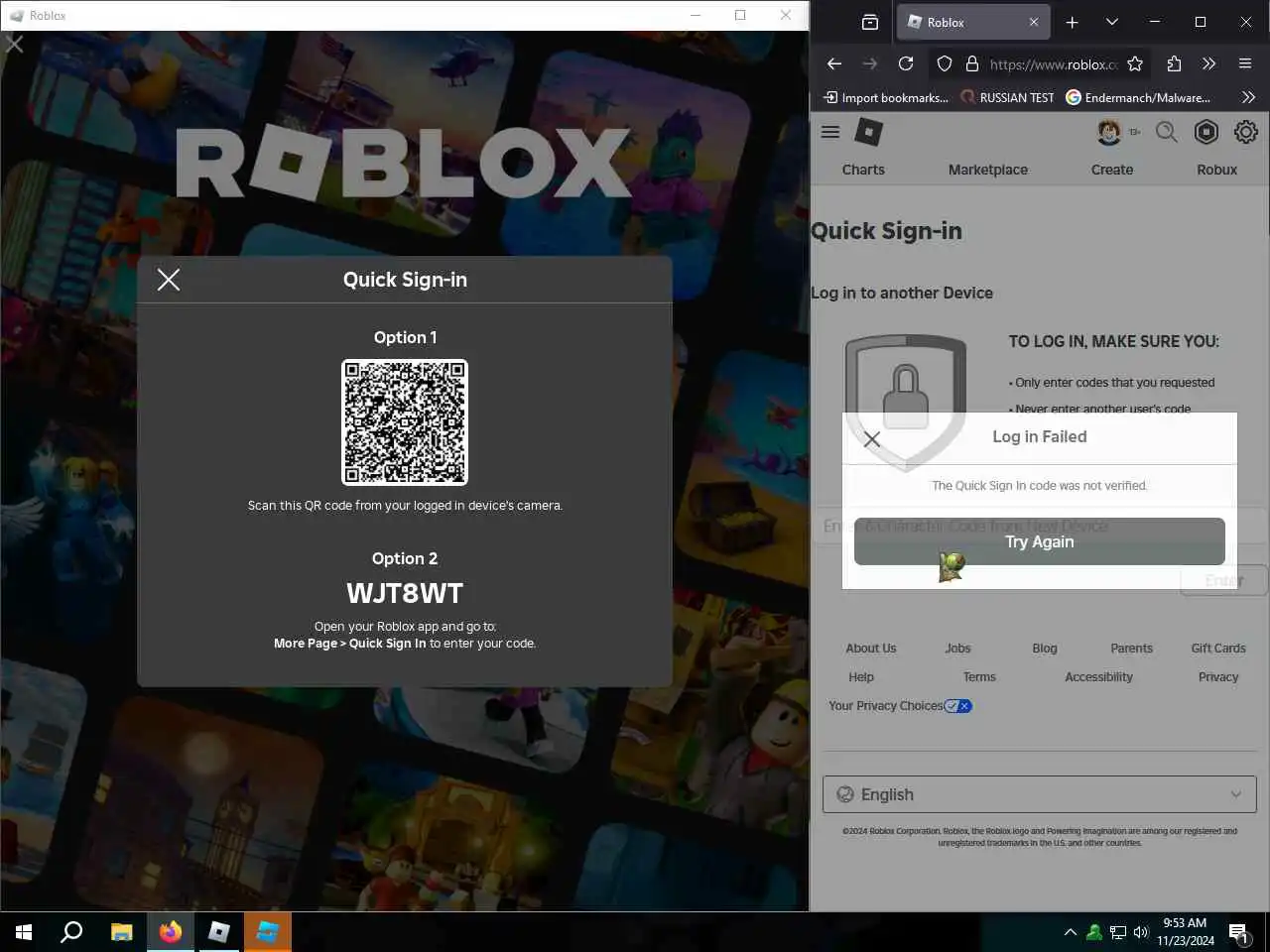
Task: Open the Blog footer link
Action: tap(1045, 649)
